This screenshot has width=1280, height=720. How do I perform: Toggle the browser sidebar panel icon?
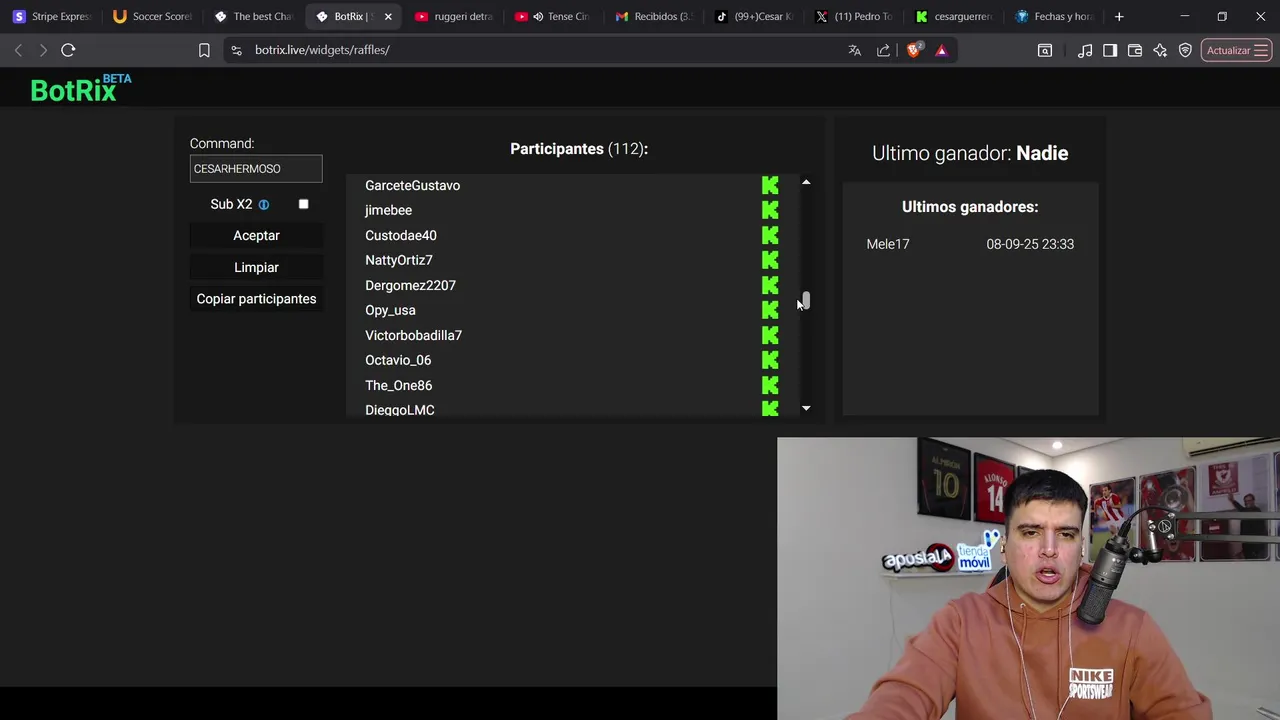[x=1110, y=50]
